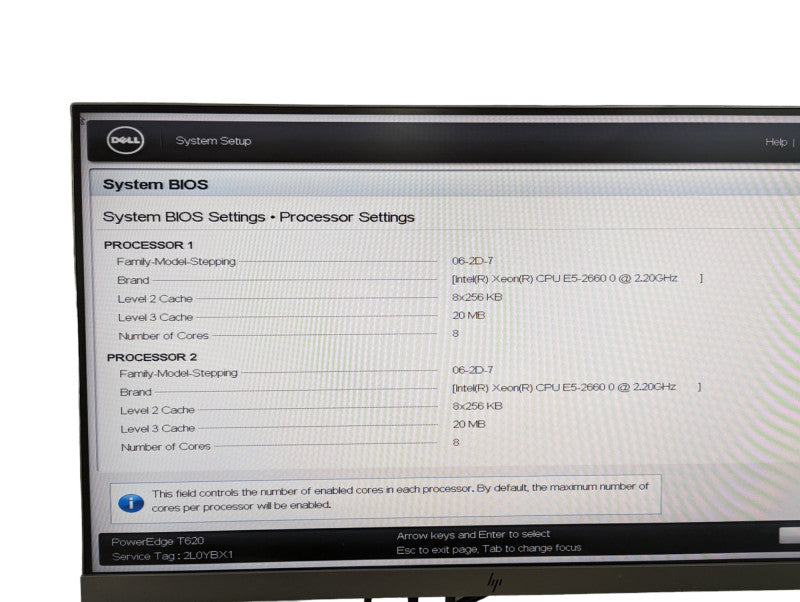
Task: Select Processor 1 Level 3 Cache label
Action: click(156, 317)
